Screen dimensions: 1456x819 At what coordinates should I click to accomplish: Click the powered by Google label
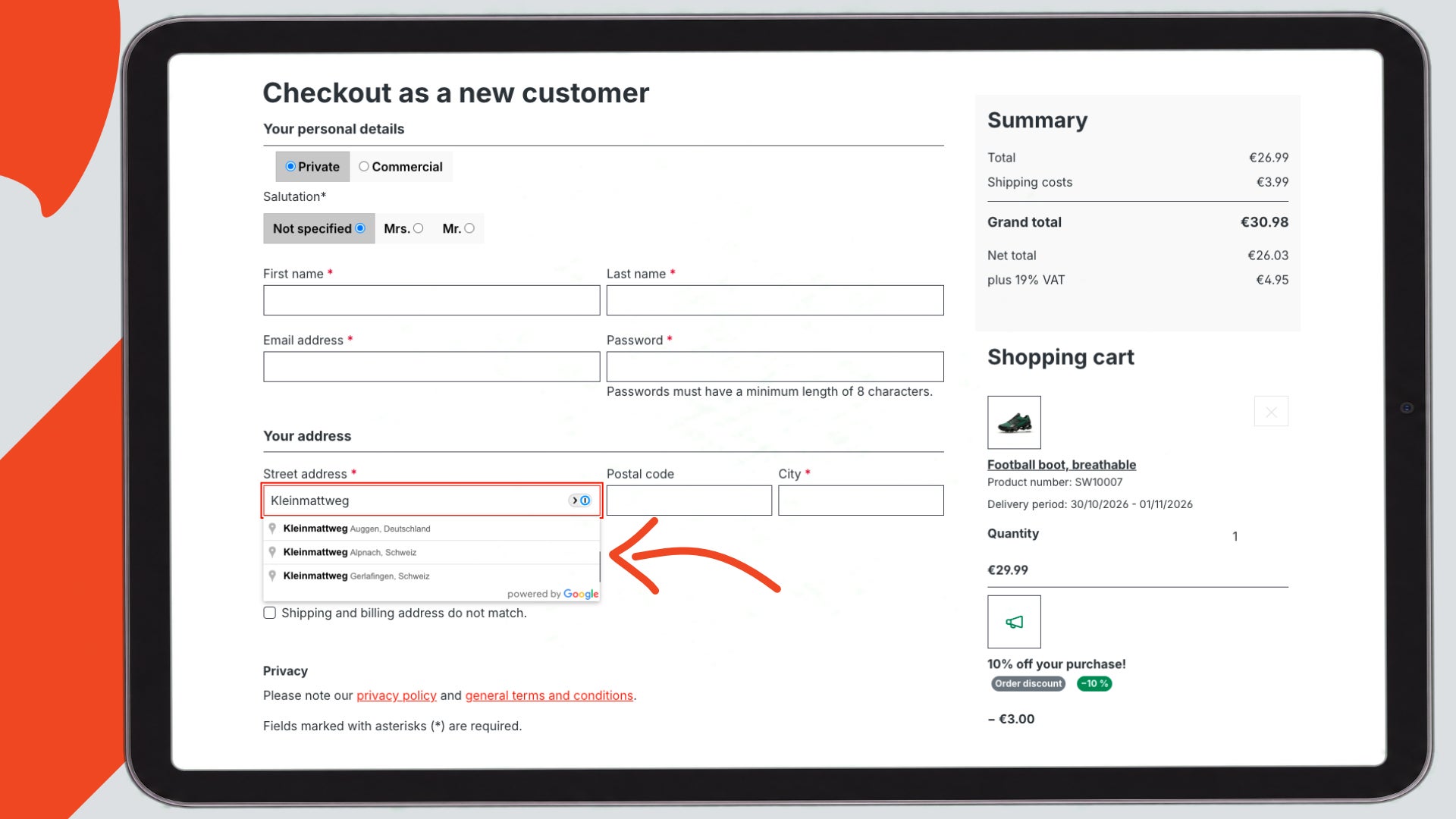point(553,594)
